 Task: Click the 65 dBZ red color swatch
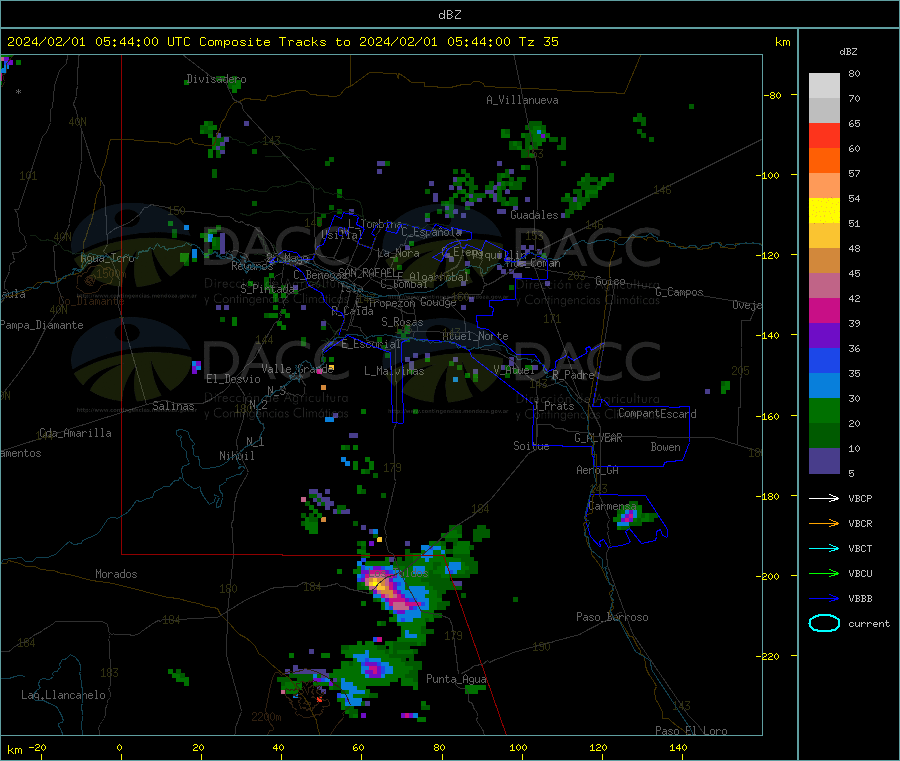824,135
